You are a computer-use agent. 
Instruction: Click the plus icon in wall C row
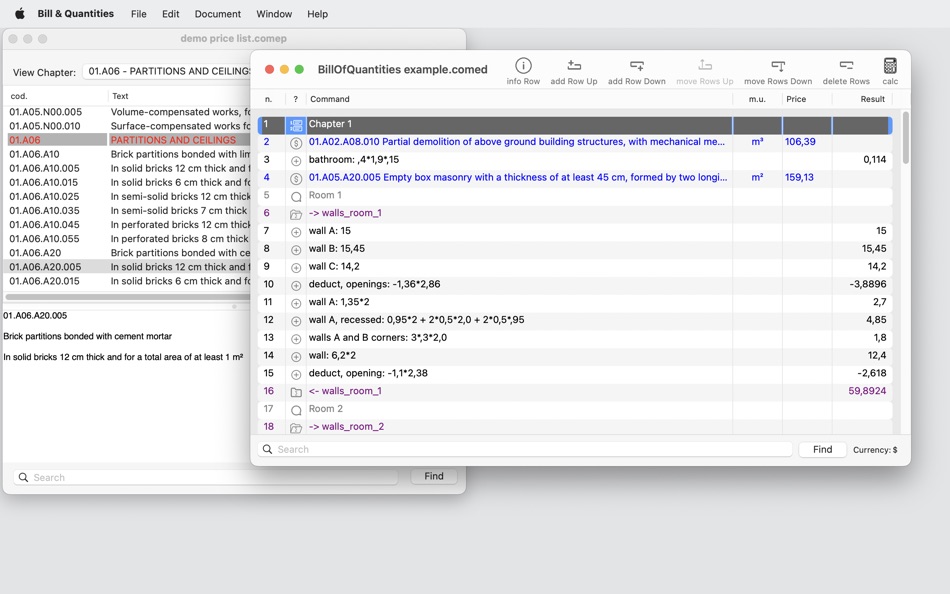(x=296, y=268)
